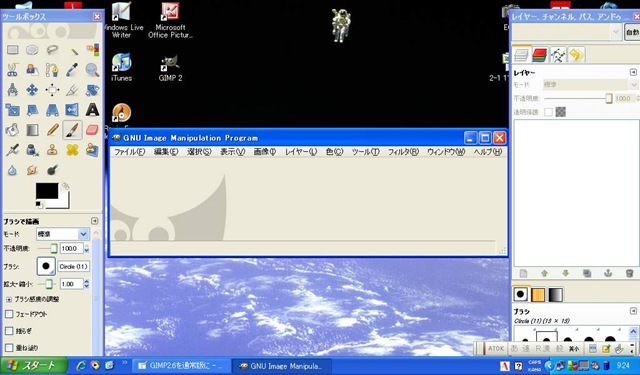The width and height of the screenshot is (640, 375).
Task: Select the Perspective tool
Action: point(52,110)
